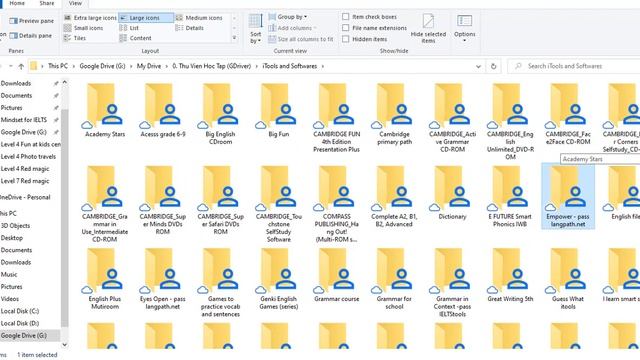Open the Cambridge primary path folder
The height and width of the screenshot is (360, 640).
pyautogui.click(x=394, y=113)
